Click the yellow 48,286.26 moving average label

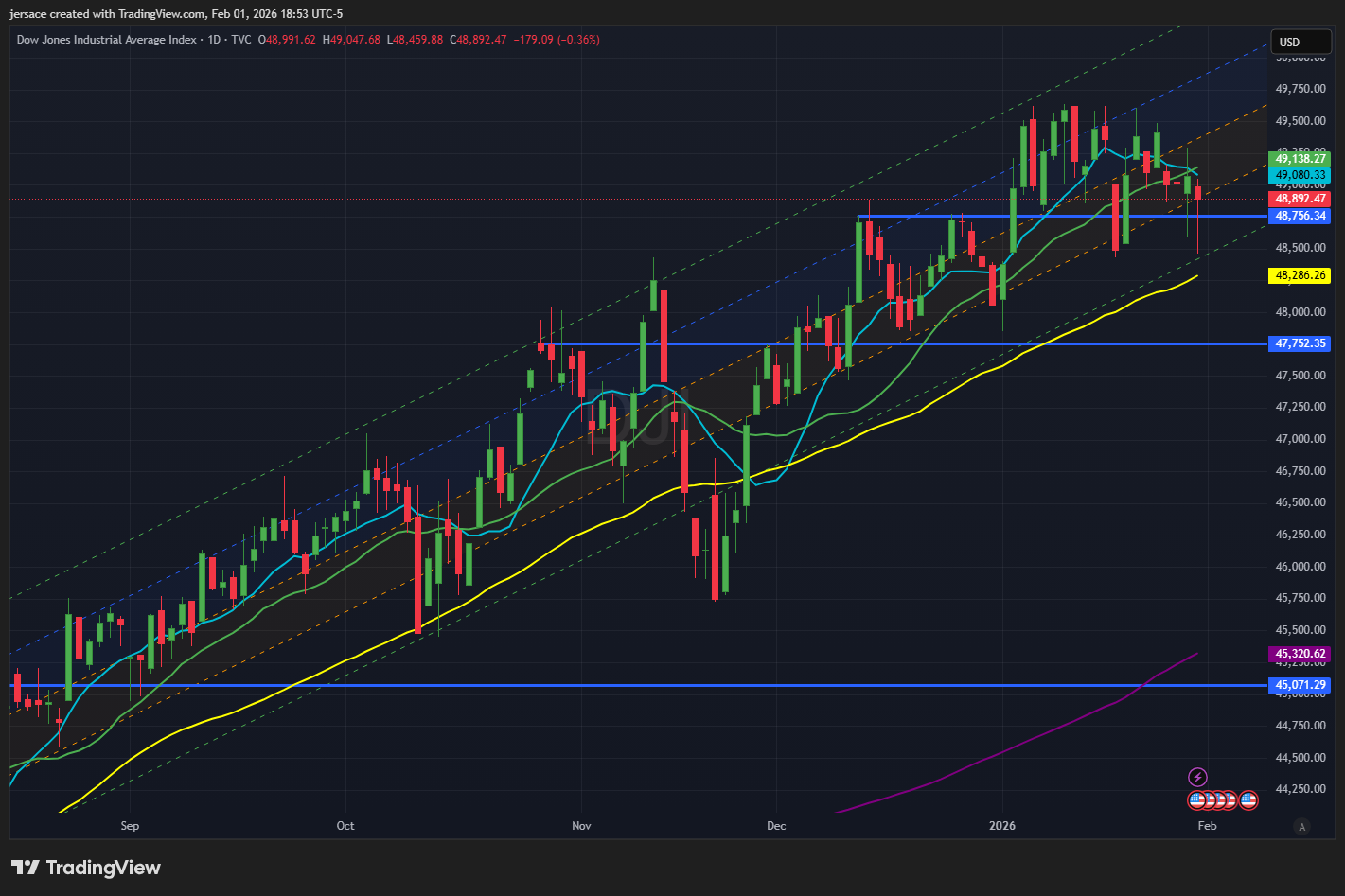pos(1300,275)
